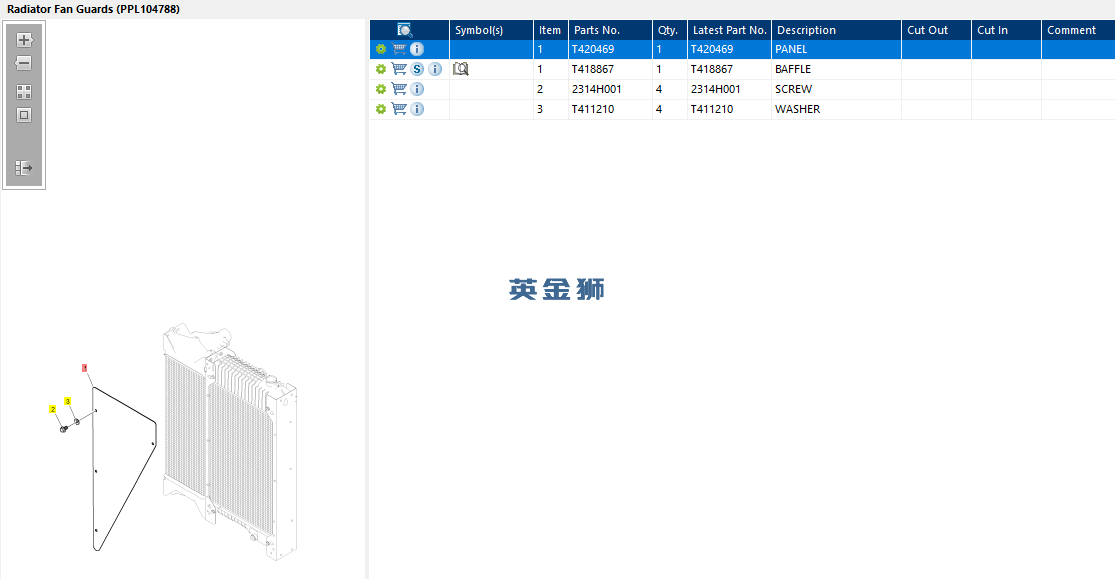Click latest part number T418867
The image size is (1115, 579).
[730, 69]
